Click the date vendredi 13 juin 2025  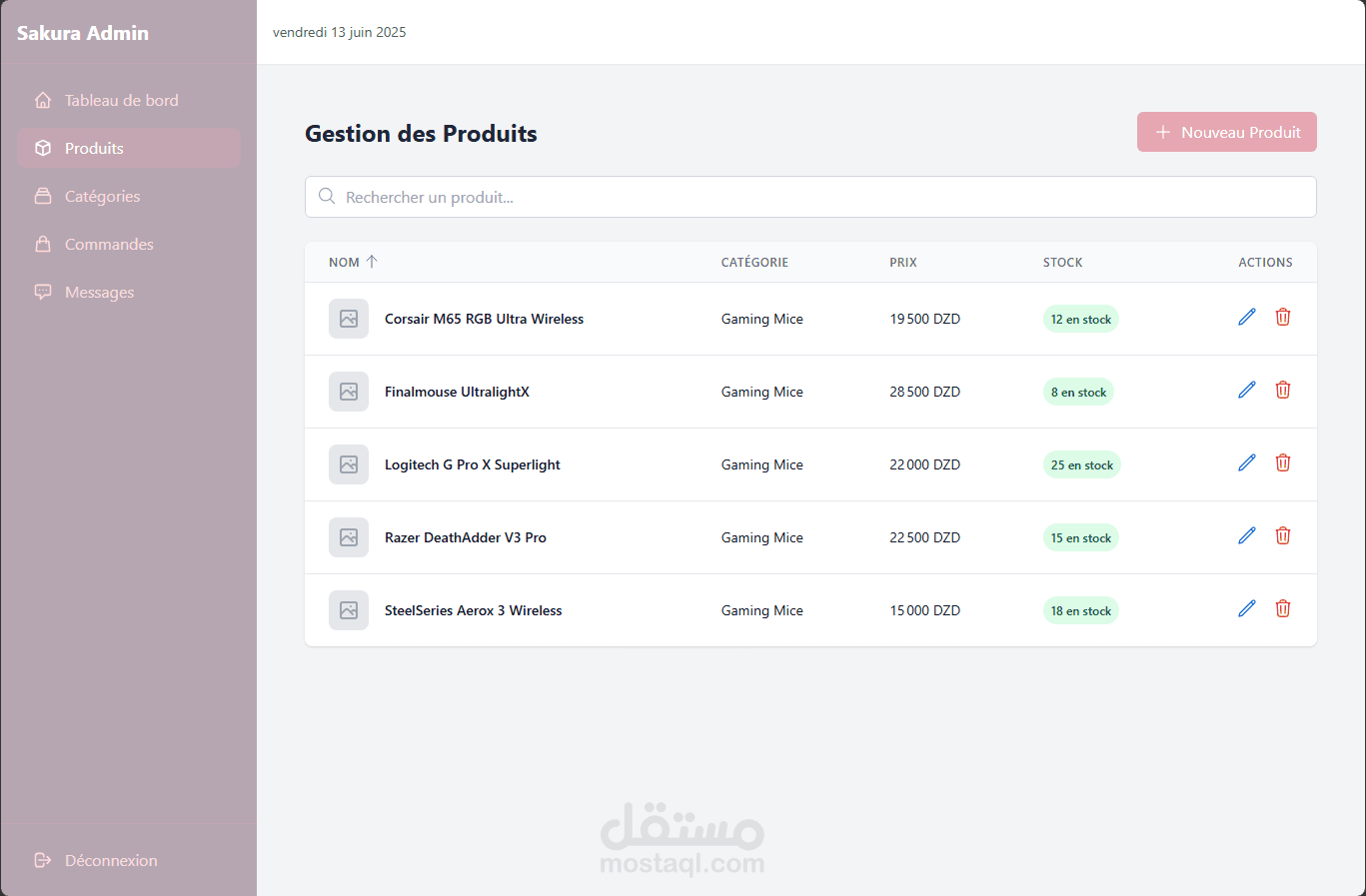coord(340,32)
